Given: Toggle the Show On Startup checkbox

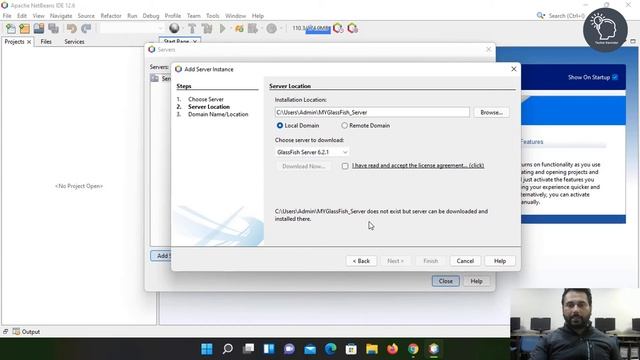Looking at the screenshot, I should tap(615, 77).
